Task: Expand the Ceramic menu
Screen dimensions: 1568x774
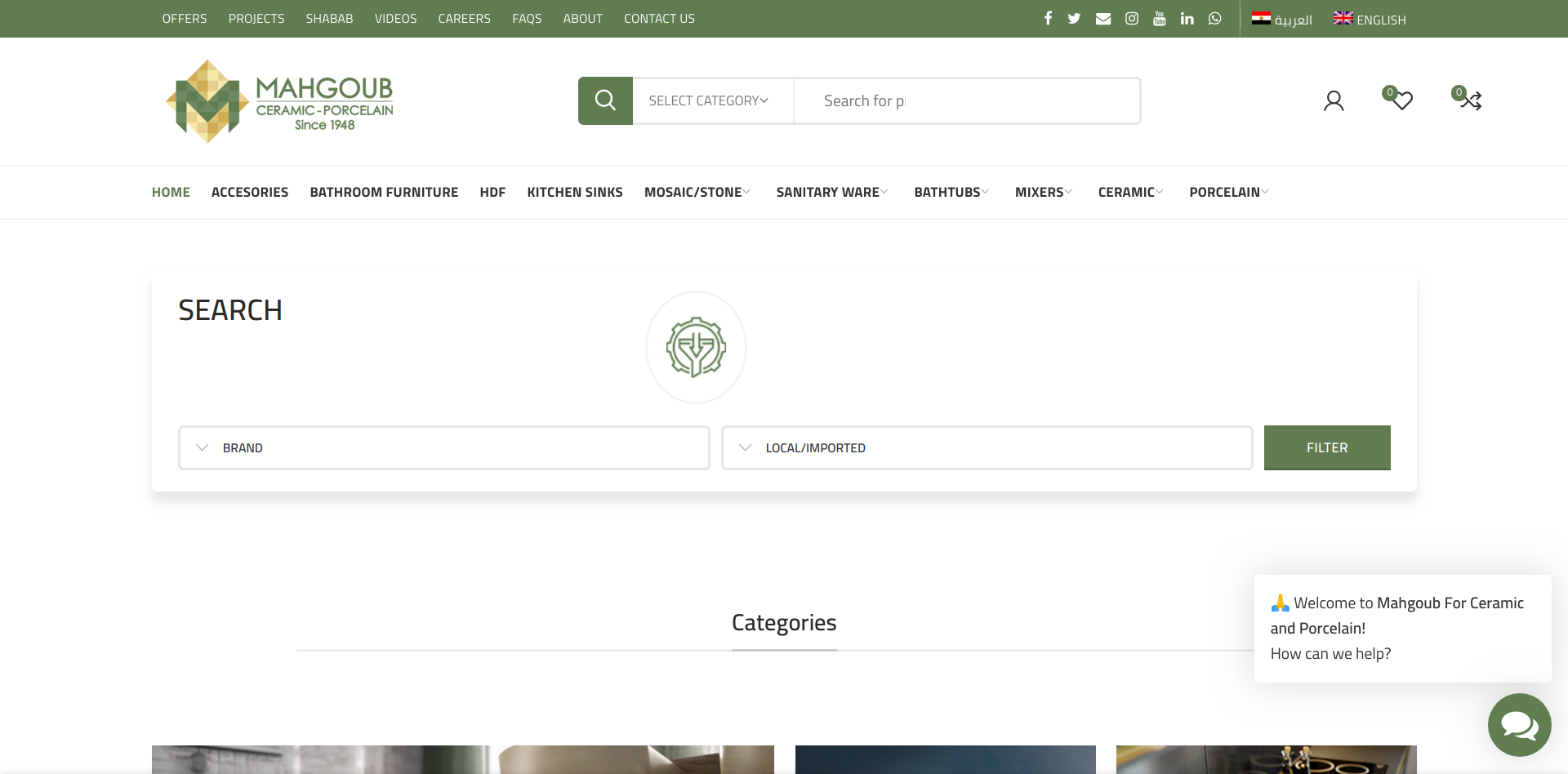Action: 1130,192
